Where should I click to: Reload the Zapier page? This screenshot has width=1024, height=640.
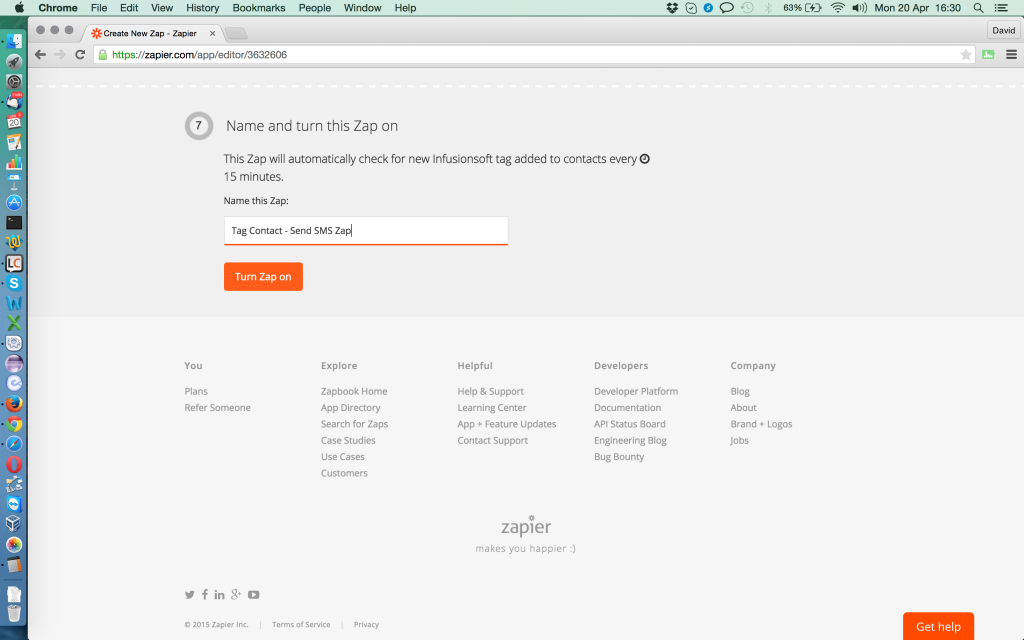coord(80,55)
